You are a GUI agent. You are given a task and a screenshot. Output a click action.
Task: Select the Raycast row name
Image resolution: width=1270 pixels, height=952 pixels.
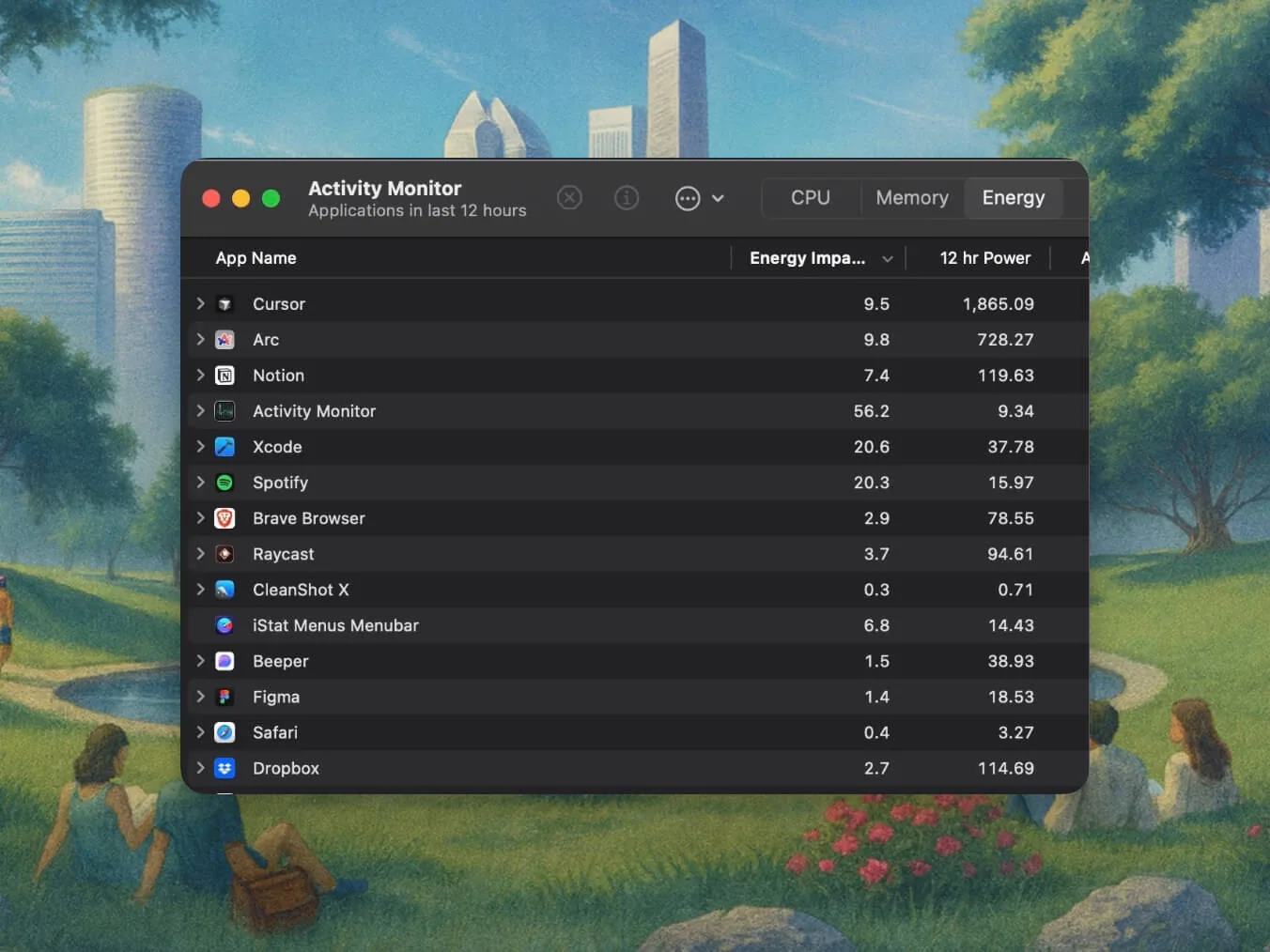(284, 554)
